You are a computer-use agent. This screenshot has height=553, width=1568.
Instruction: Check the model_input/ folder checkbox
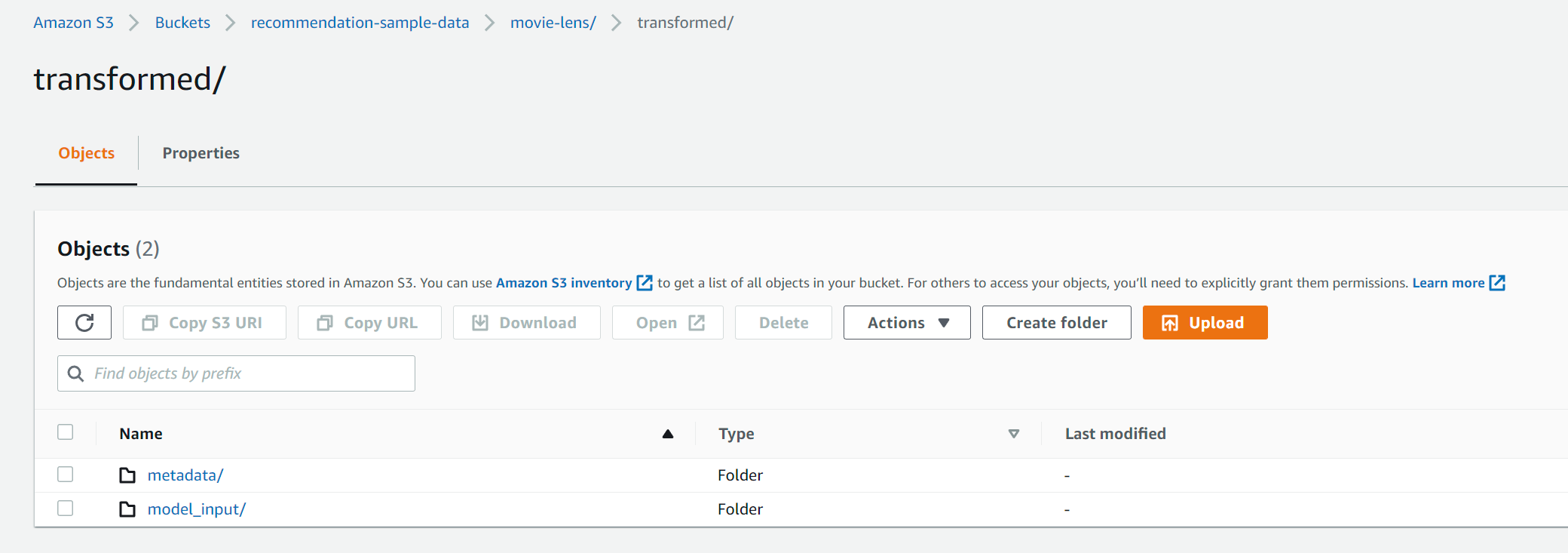66,508
